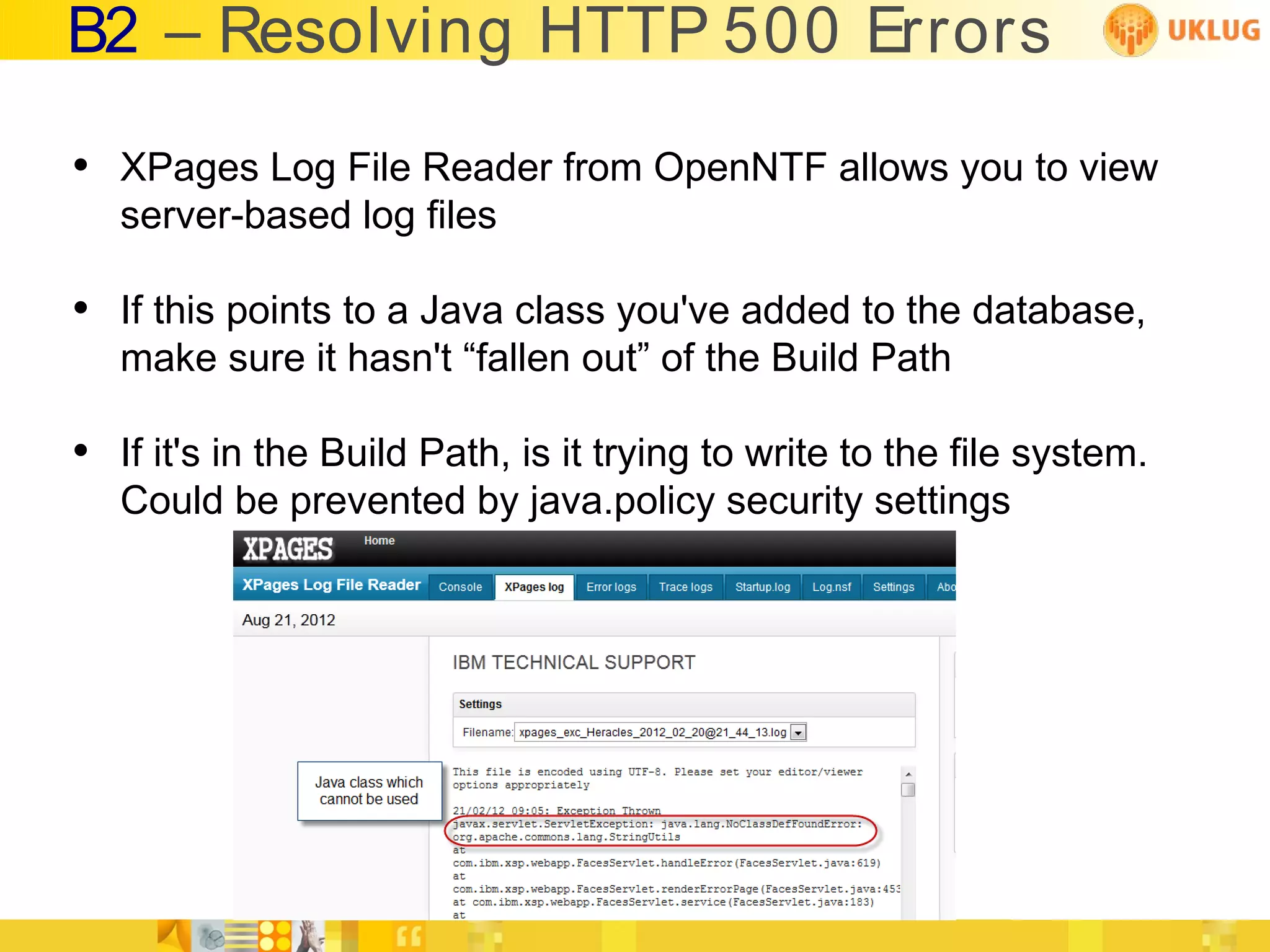Click the XPAGES logo
The image size is (1270, 952).
(288, 549)
